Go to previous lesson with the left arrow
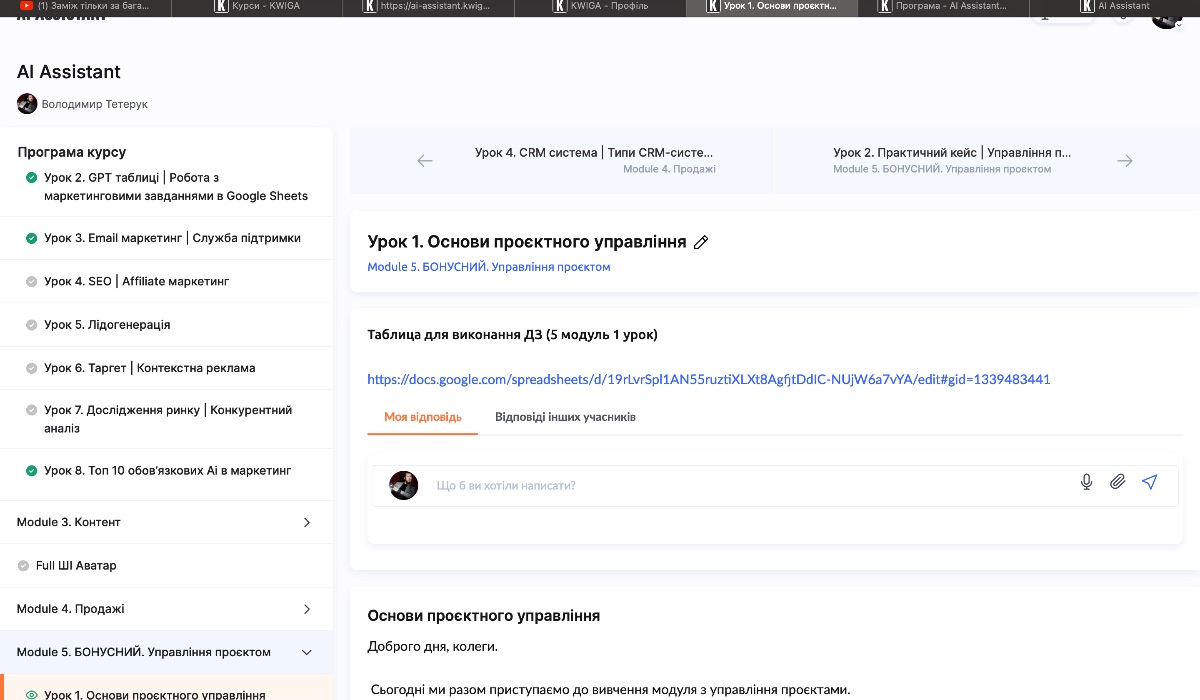The height and width of the screenshot is (700, 1200). pos(425,161)
